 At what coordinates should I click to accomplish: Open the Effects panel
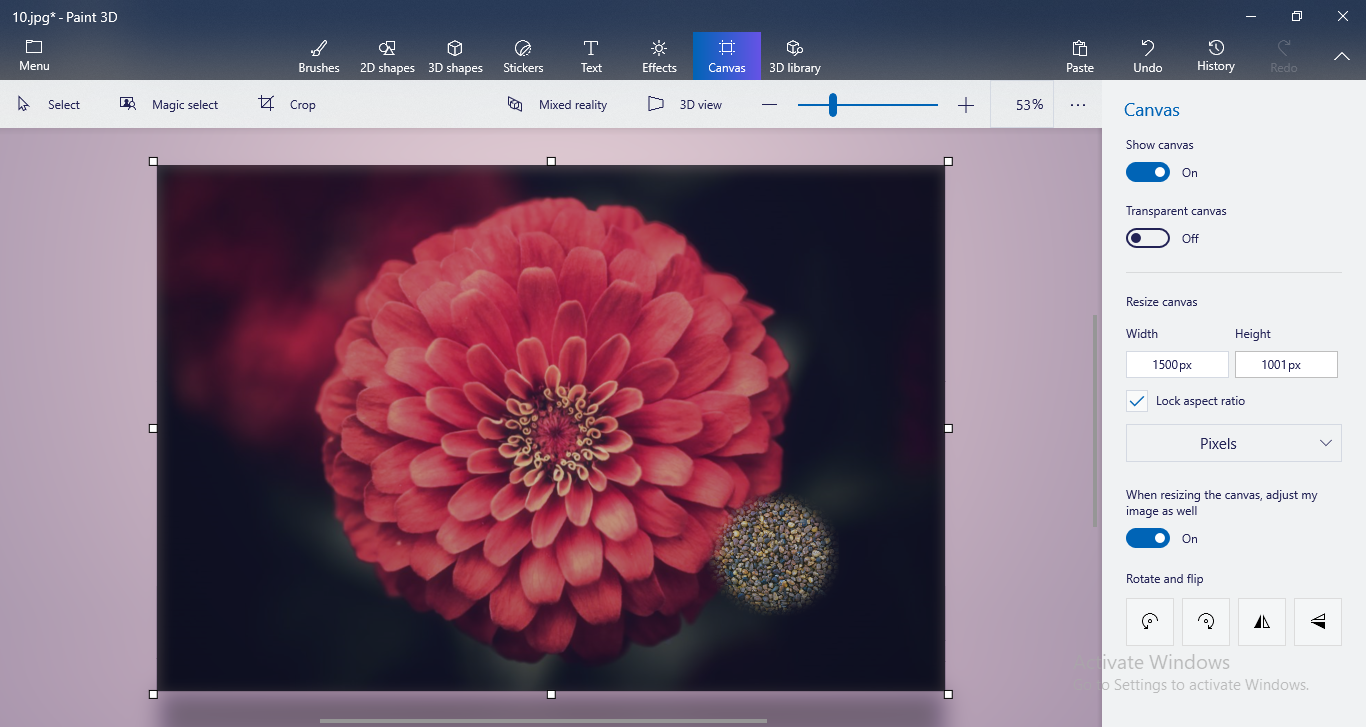(658, 55)
